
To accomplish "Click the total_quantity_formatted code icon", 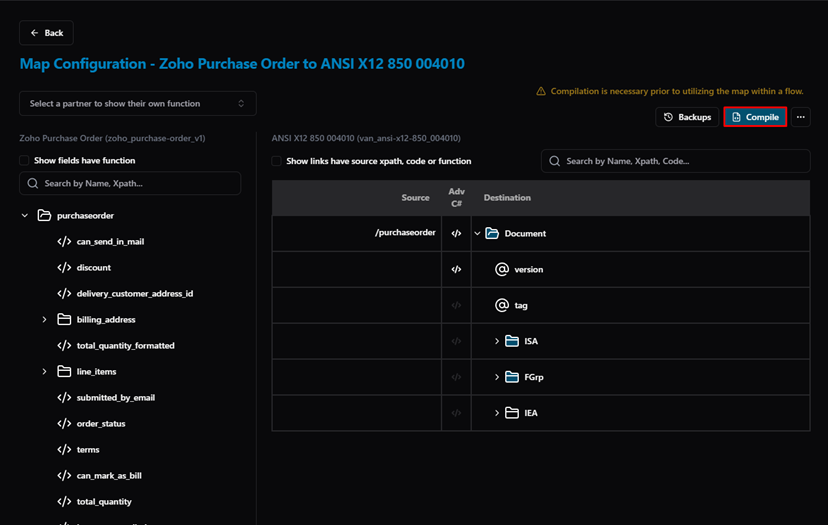I will click(64, 345).
